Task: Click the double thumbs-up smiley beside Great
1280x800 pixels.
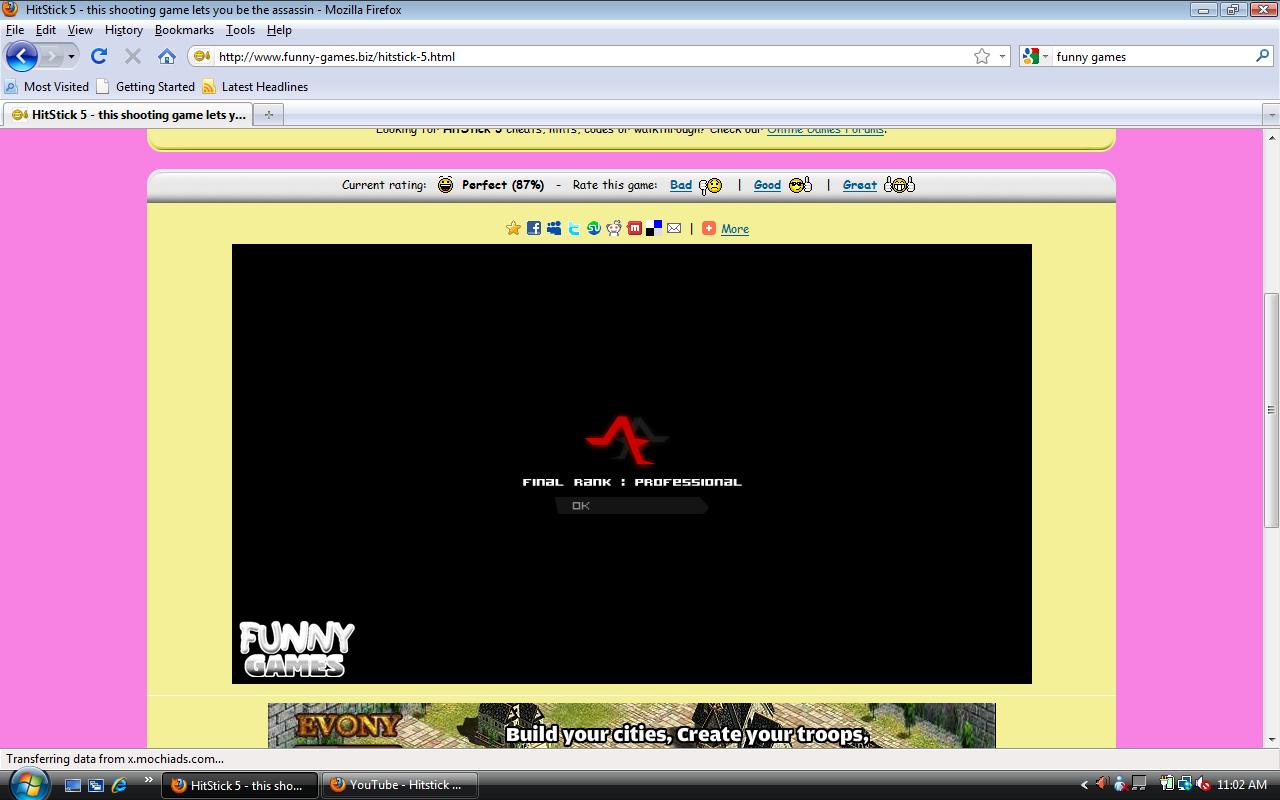Action: point(899,185)
